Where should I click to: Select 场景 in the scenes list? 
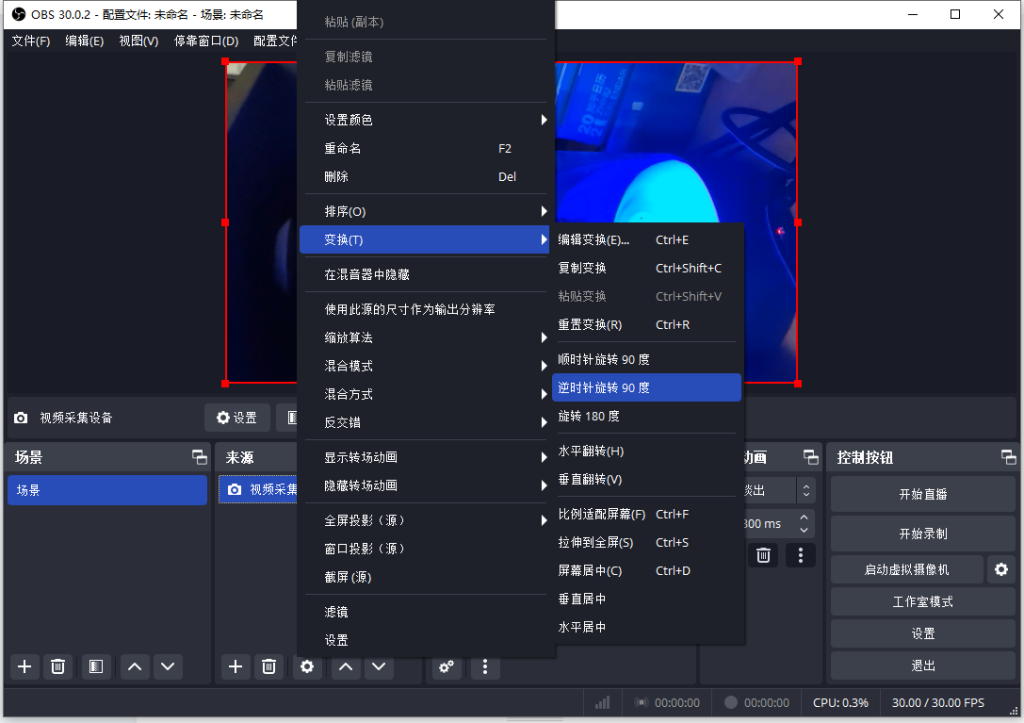point(107,490)
